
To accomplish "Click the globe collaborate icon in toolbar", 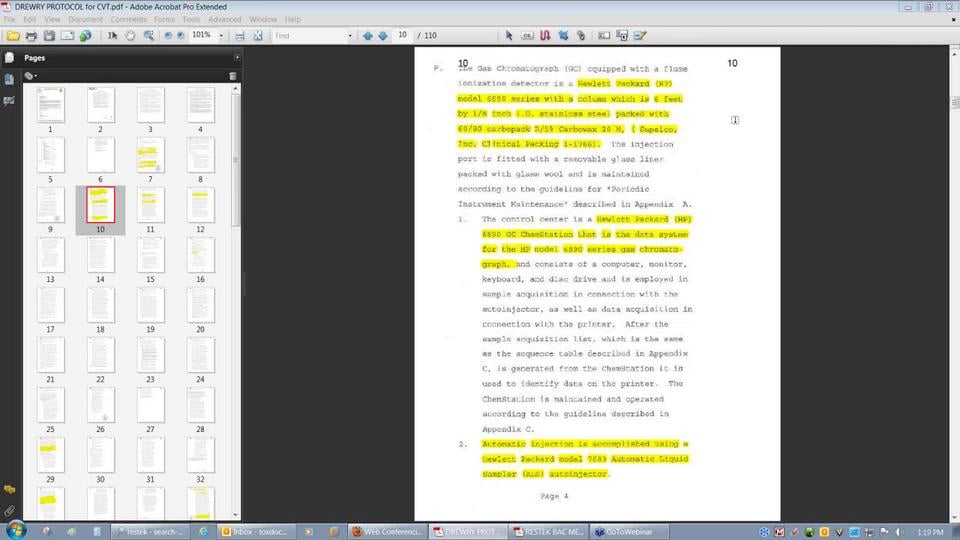I will (x=85, y=36).
